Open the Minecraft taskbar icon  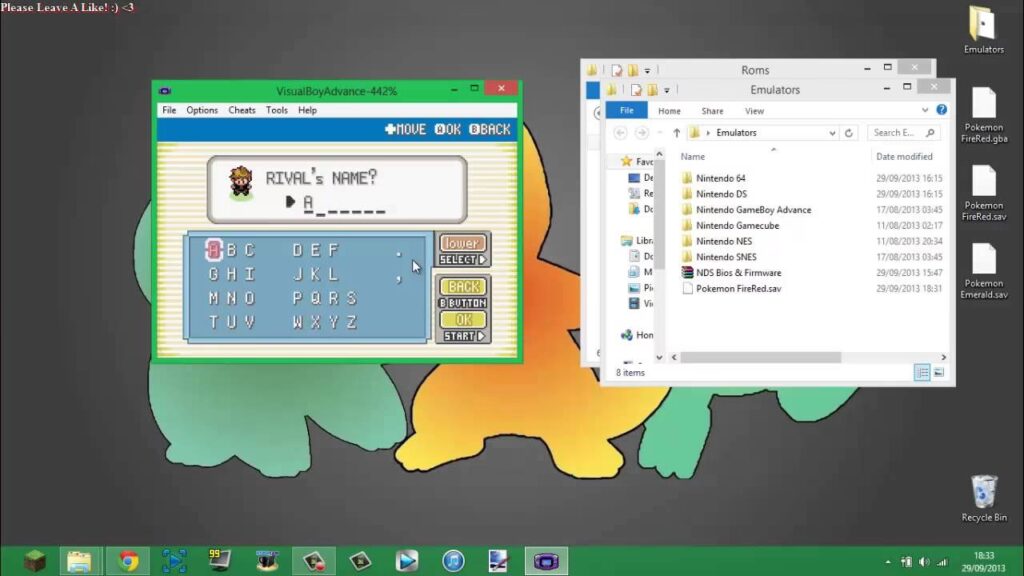click(x=35, y=561)
